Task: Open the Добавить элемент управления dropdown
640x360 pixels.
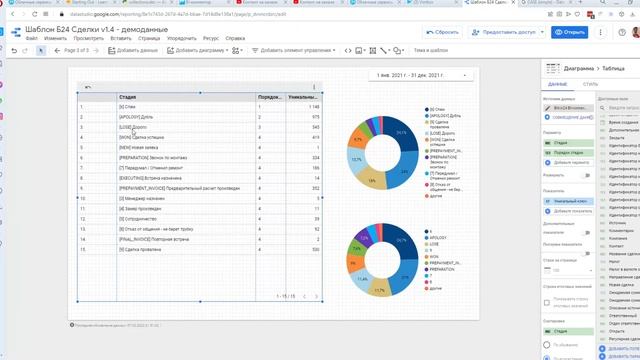Action: (x=293, y=51)
